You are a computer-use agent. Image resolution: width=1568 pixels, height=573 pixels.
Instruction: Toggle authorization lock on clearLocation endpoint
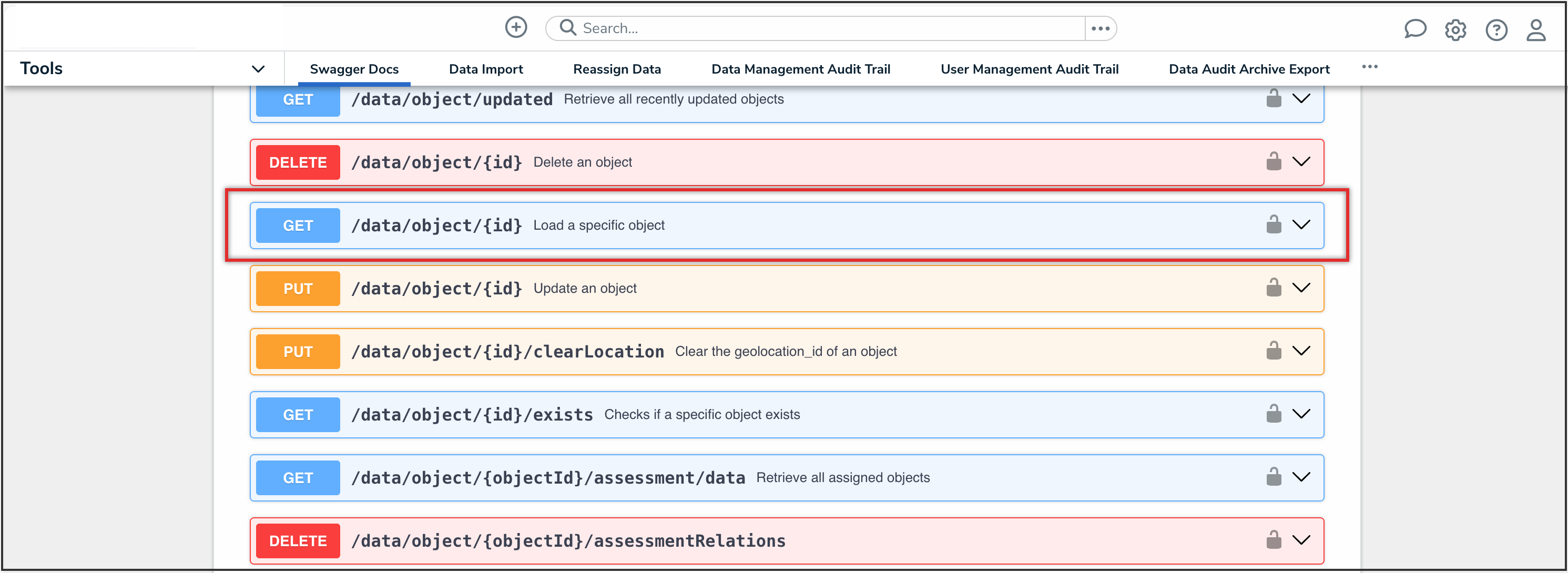pos(1274,351)
